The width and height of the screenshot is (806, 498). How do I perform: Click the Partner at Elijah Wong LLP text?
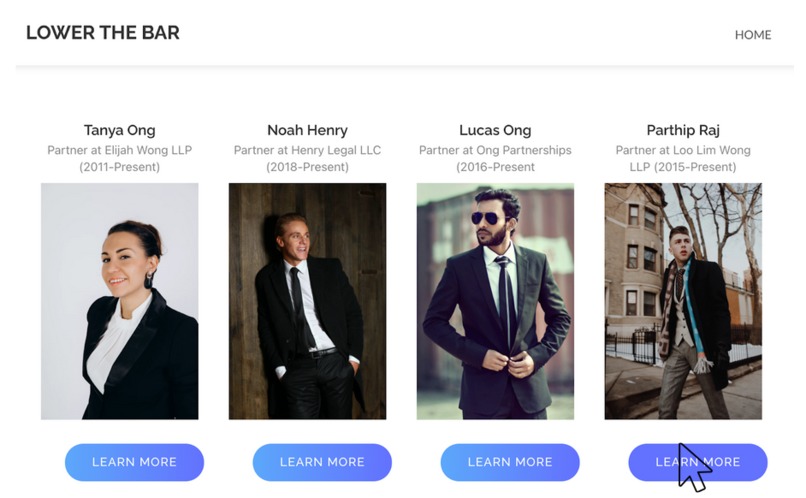(x=120, y=150)
